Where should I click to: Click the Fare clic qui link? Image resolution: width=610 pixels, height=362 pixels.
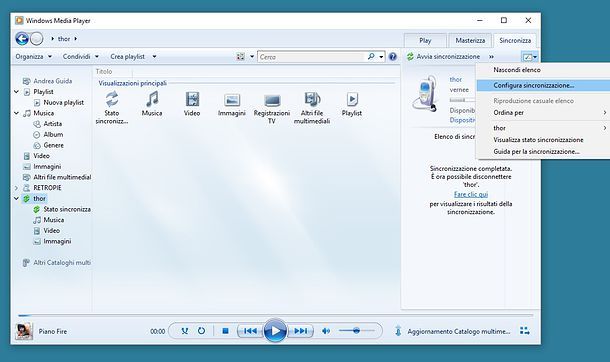(471, 194)
